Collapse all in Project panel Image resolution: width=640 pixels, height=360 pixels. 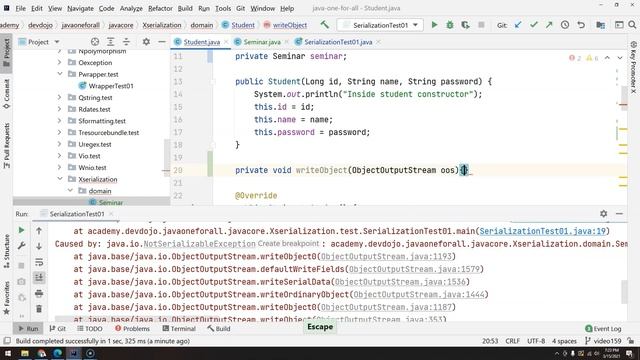(x=126, y=42)
